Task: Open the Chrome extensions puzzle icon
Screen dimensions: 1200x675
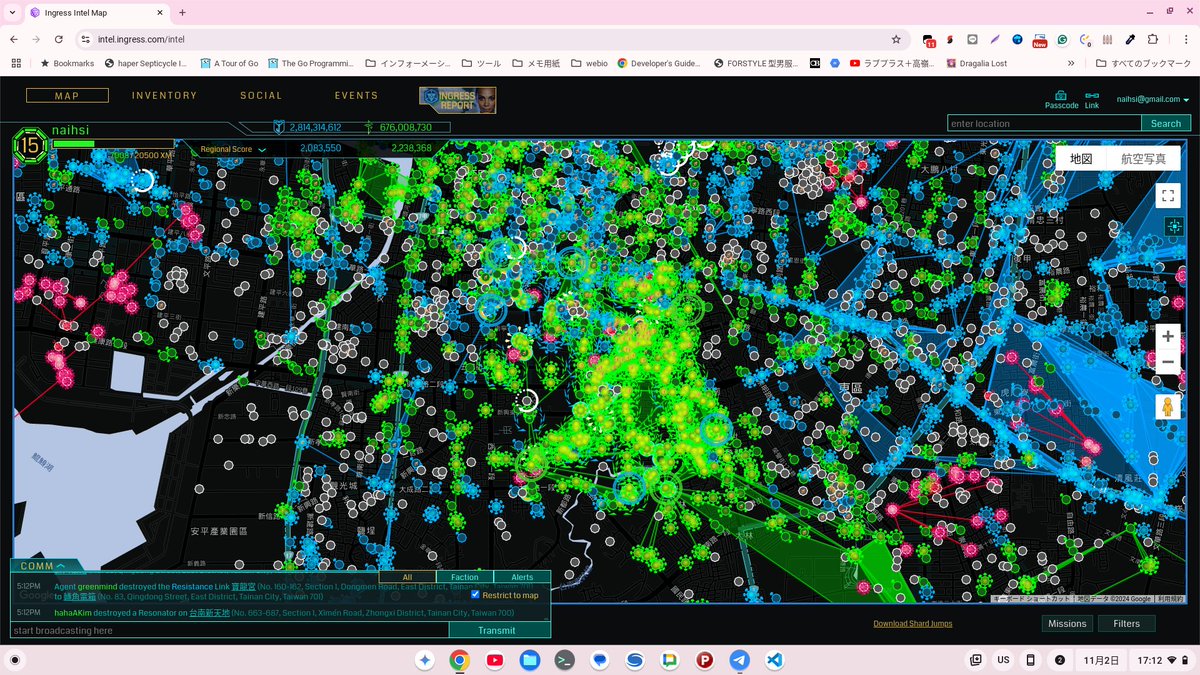Action: click(x=1153, y=39)
